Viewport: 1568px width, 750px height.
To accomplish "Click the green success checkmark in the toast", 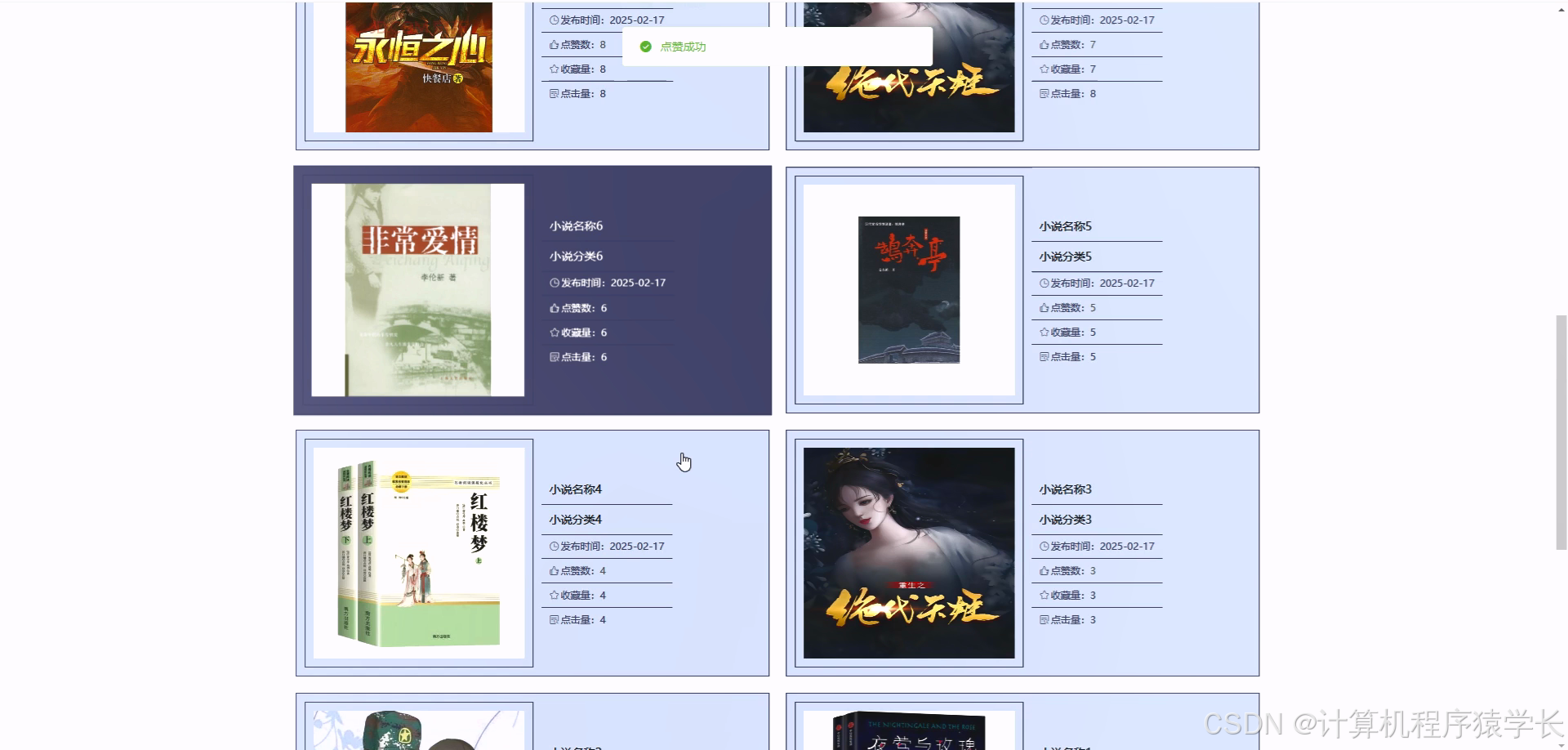I will (645, 47).
